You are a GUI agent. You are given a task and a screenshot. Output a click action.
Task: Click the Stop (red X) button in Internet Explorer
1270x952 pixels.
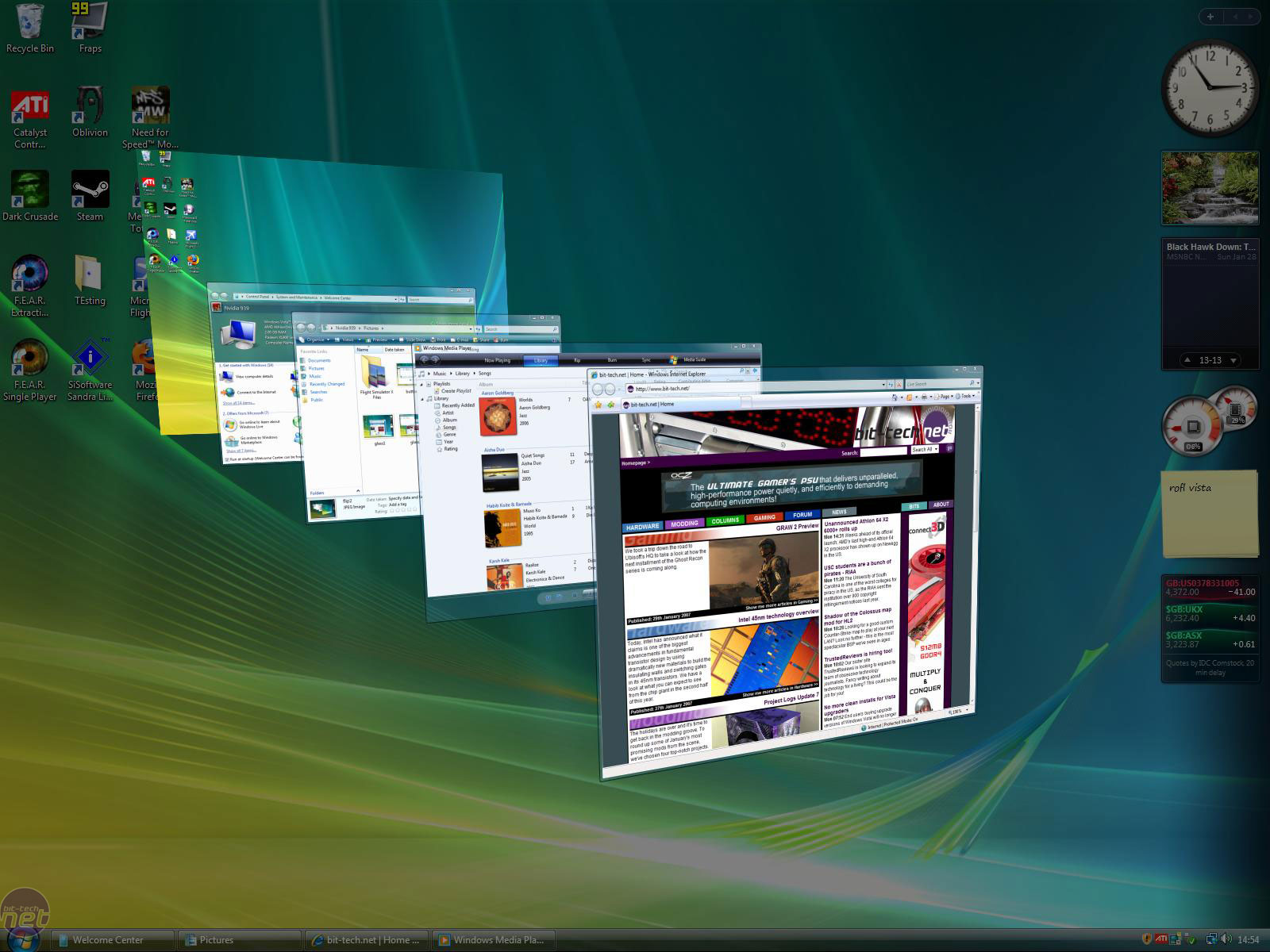click(x=899, y=384)
